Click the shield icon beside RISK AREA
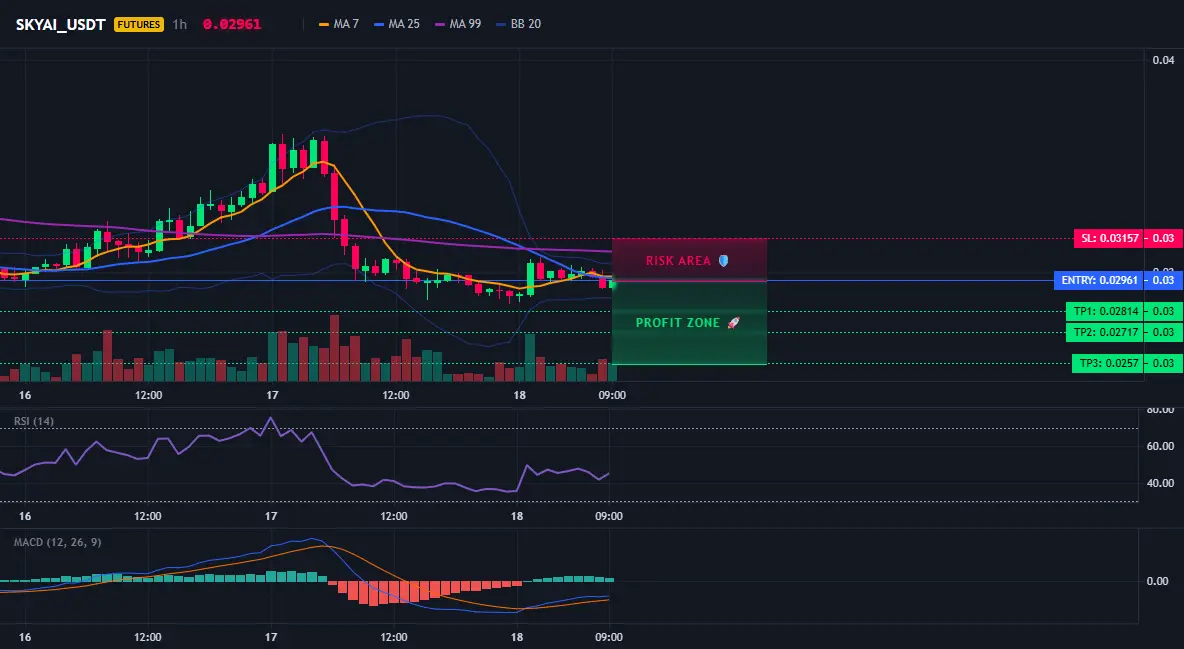Image resolution: width=1184 pixels, height=649 pixels. [x=723, y=261]
